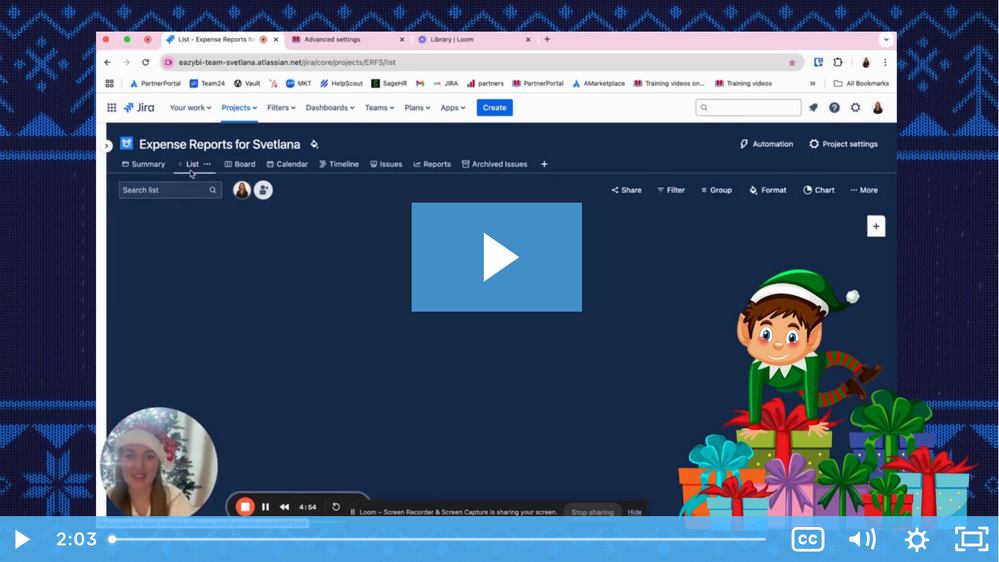Click the browser address bar URL
The width and height of the screenshot is (999, 562).
coord(287,62)
